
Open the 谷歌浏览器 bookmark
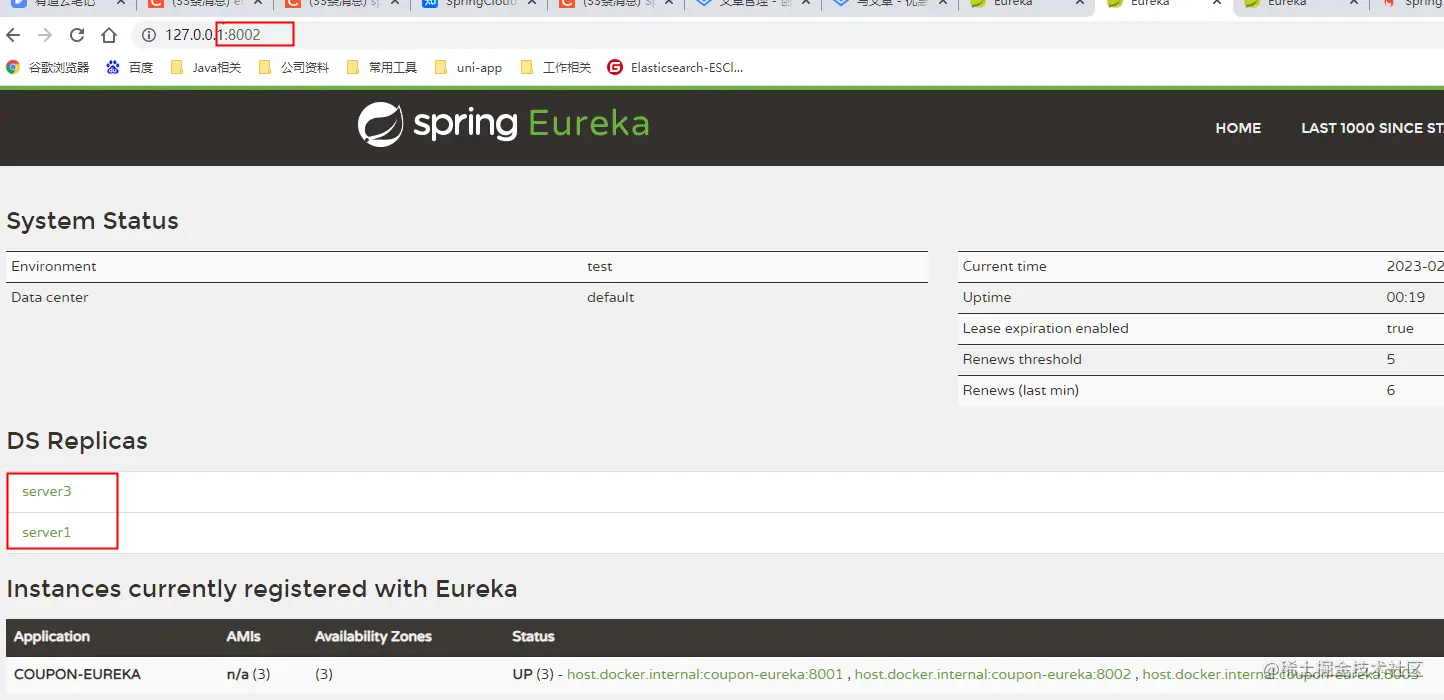pos(48,67)
